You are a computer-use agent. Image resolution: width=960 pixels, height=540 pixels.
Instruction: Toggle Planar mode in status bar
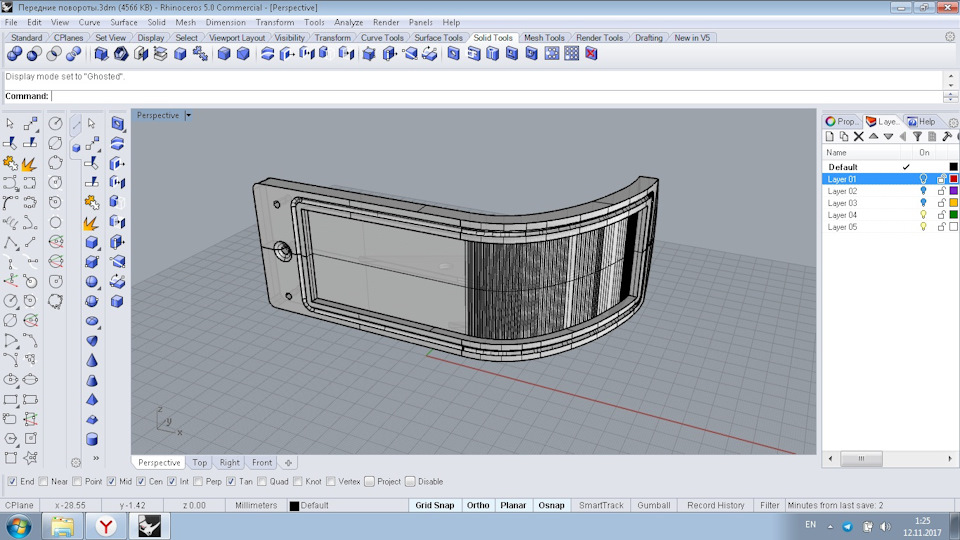[x=513, y=505]
